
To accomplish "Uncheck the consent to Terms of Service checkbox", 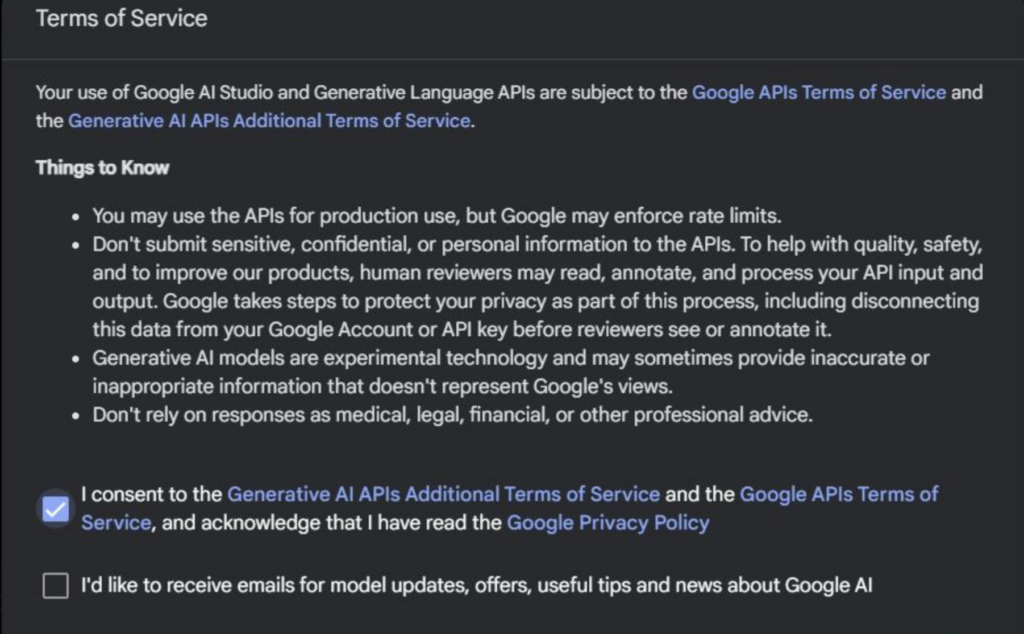I will (x=56, y=509).
